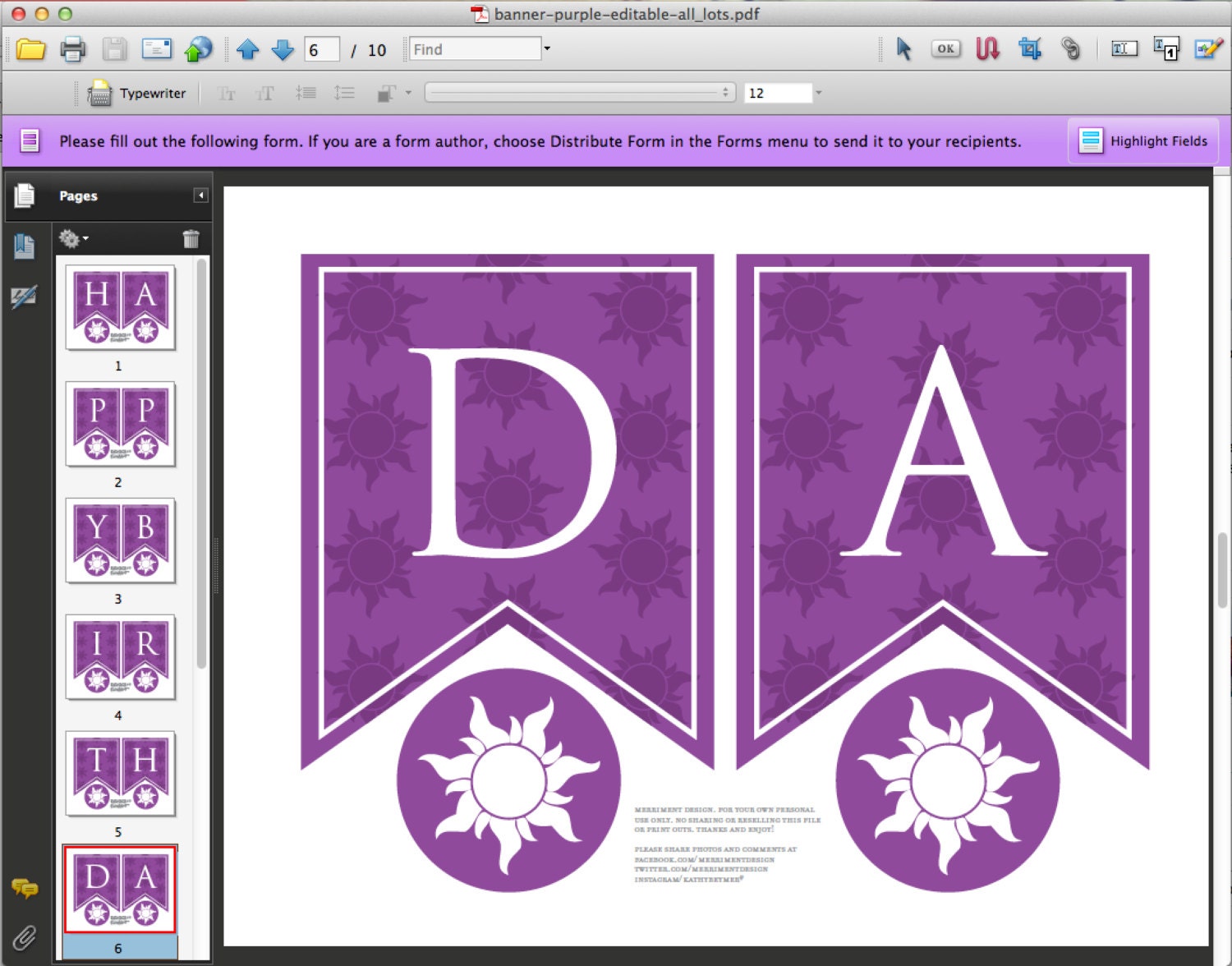This screenshot has height=966, width=1232.
Task: Click increase line spacing icon
Action: (x=344, y=93)
